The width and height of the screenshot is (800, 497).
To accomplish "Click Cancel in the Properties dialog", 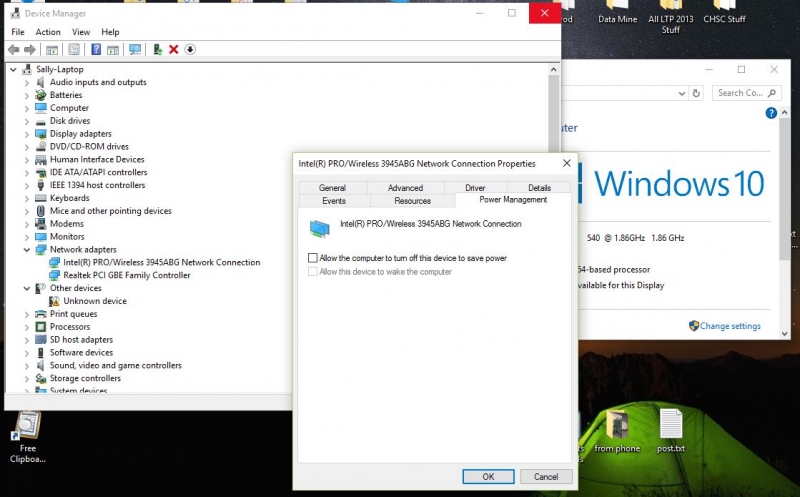I will coord(546,477).
